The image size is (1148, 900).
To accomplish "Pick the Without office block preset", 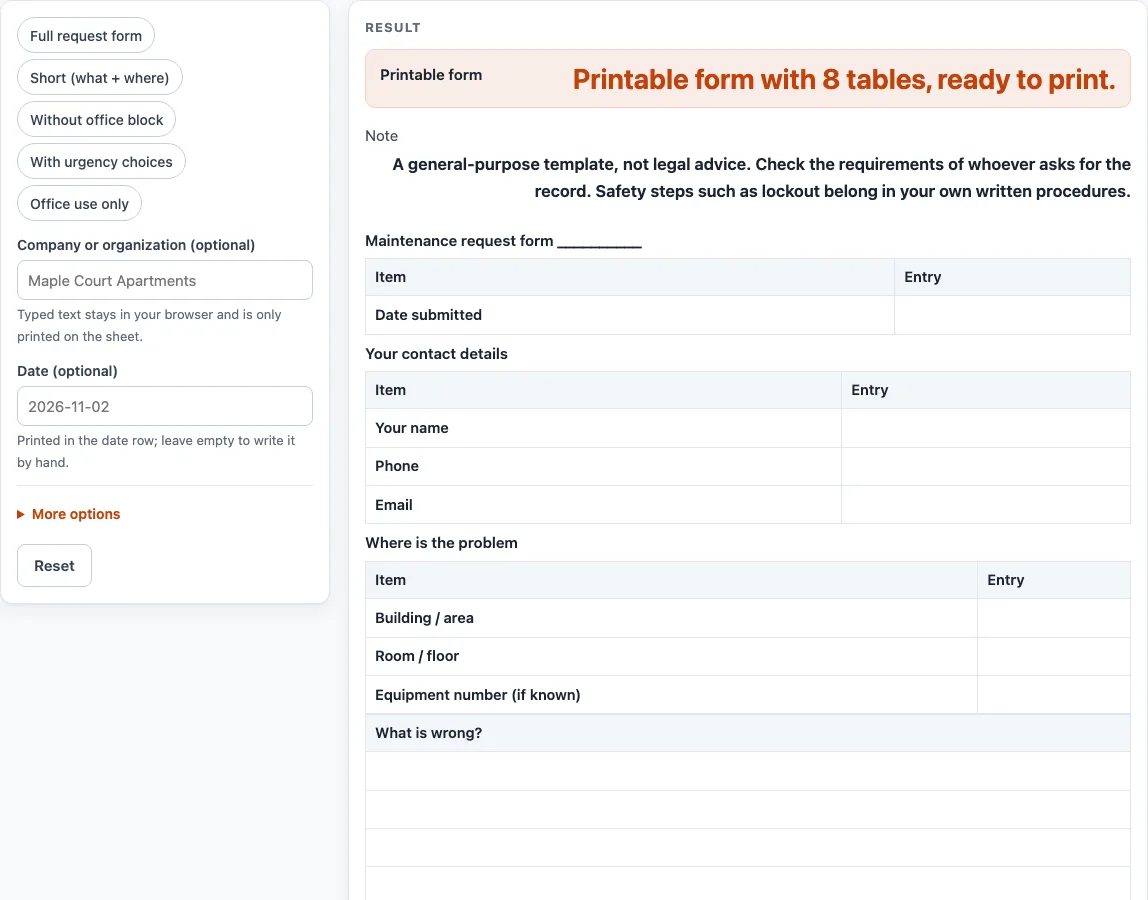I will (x=97, y=120).
